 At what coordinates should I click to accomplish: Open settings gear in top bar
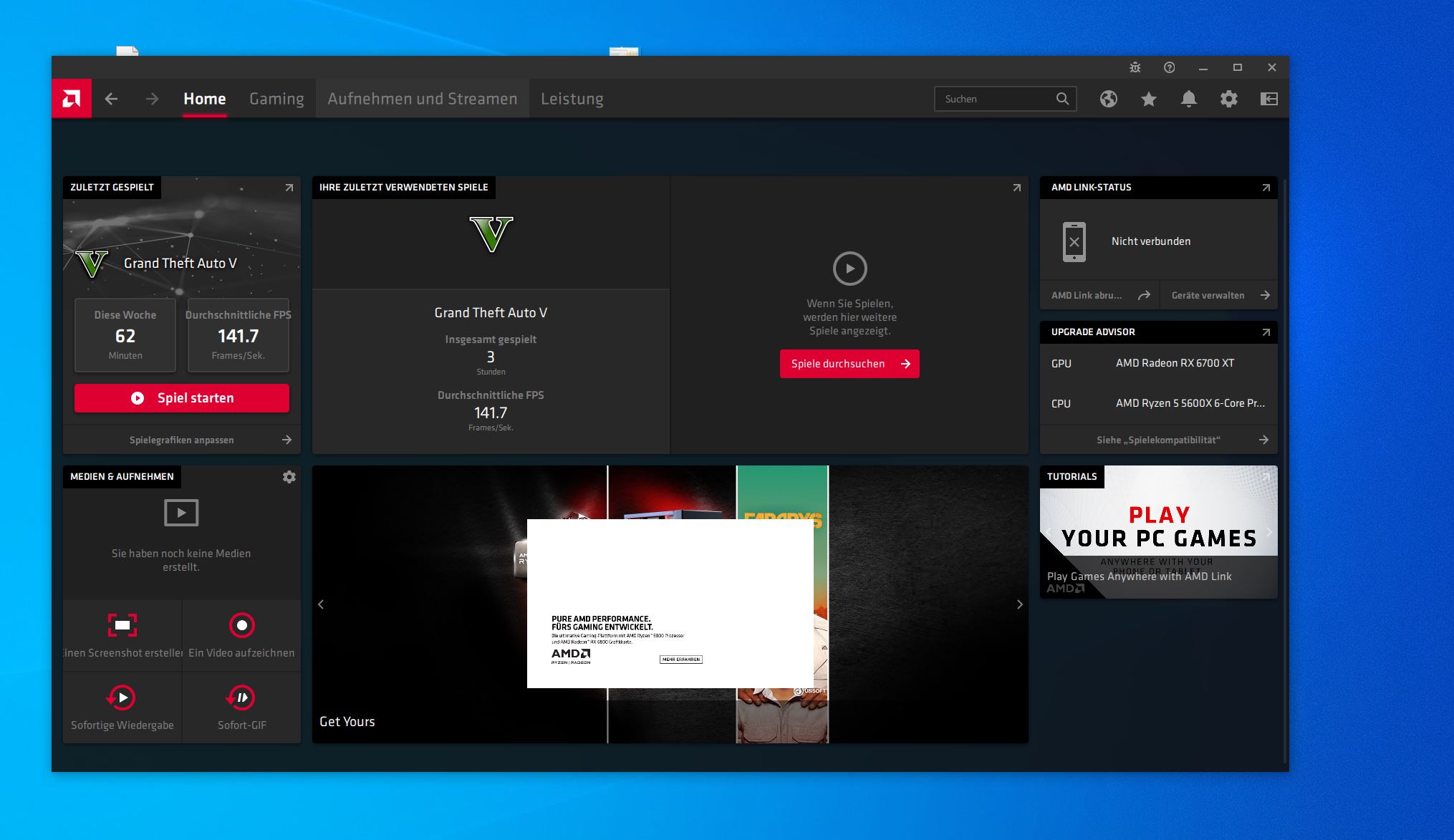(1228, 99)
